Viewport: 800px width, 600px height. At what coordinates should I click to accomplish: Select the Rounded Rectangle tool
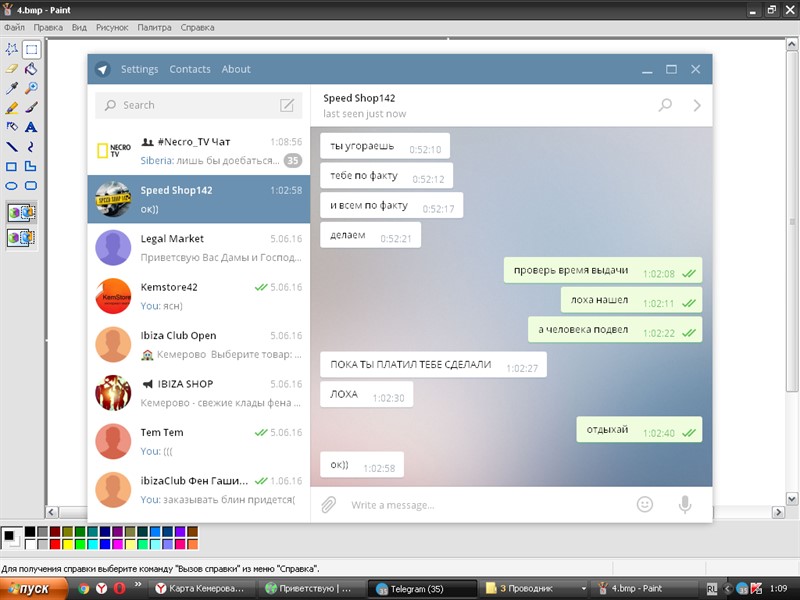coord(31,186)
